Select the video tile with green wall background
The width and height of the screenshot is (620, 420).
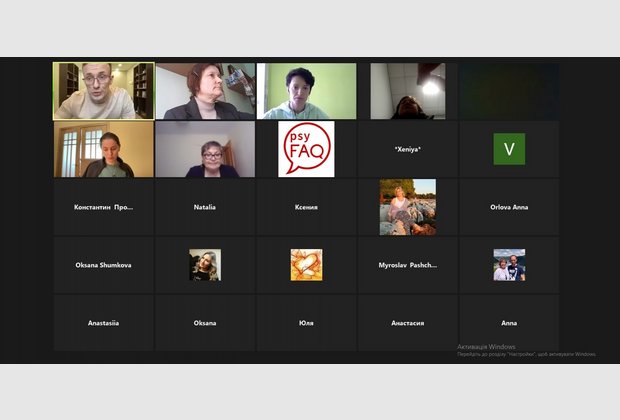pyautogui.click(x=306, y=91)
